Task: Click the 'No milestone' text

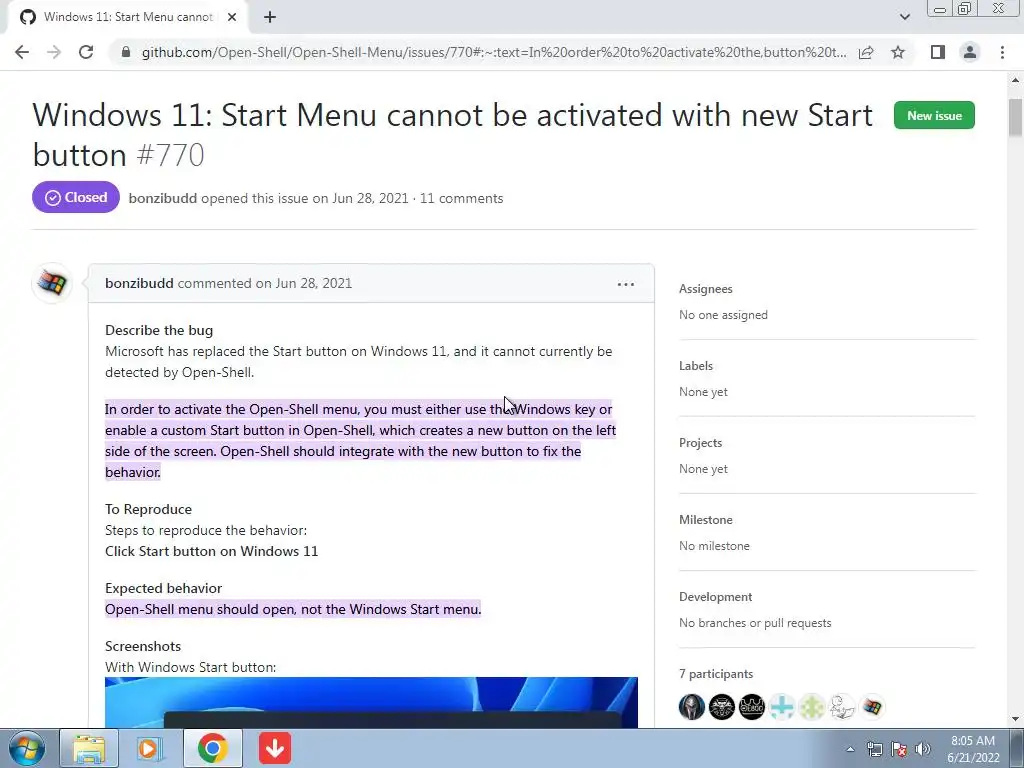Action: click(x=714, y=546)
